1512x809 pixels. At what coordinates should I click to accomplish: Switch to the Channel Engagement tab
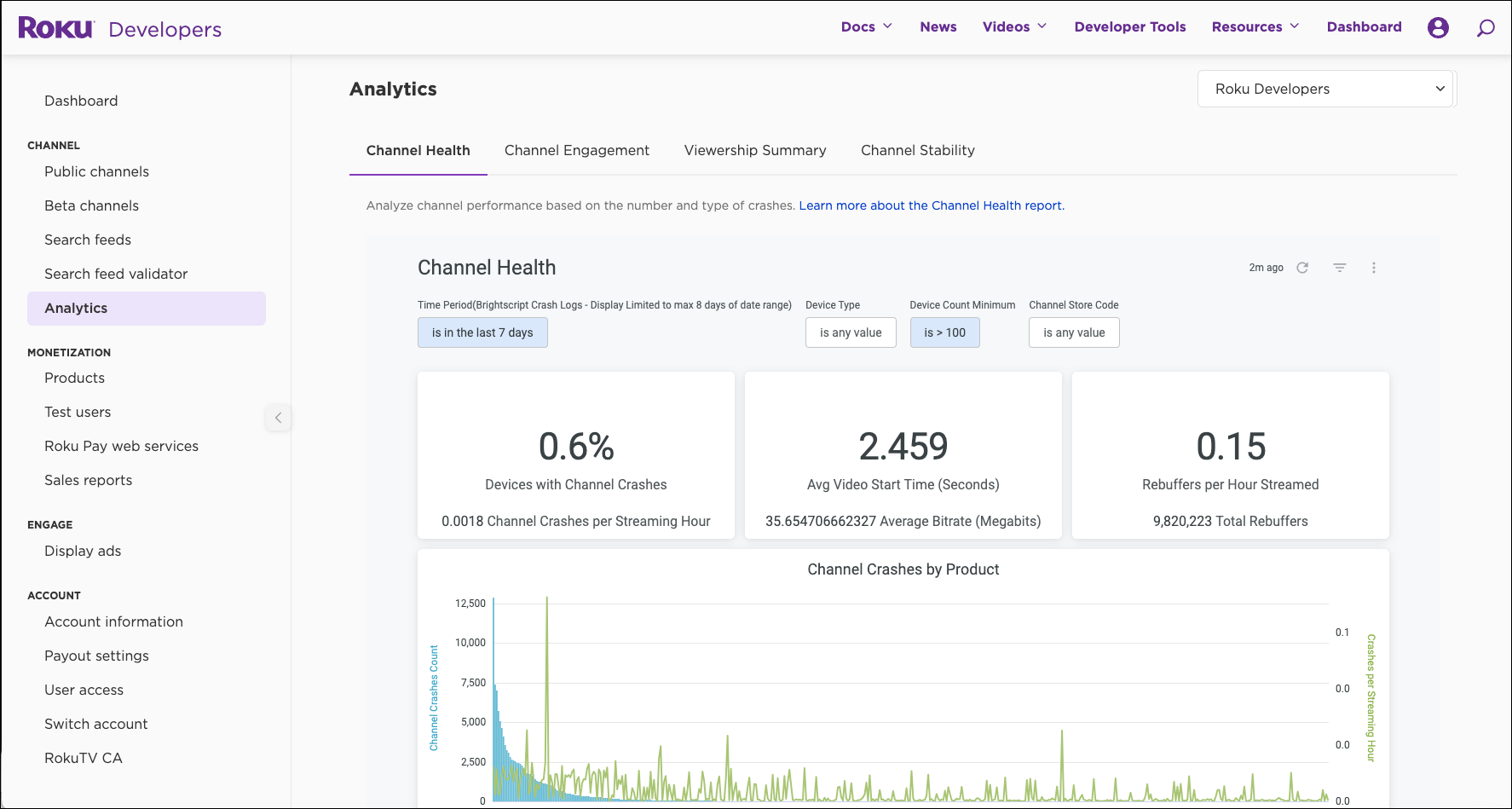coord(577,151)
